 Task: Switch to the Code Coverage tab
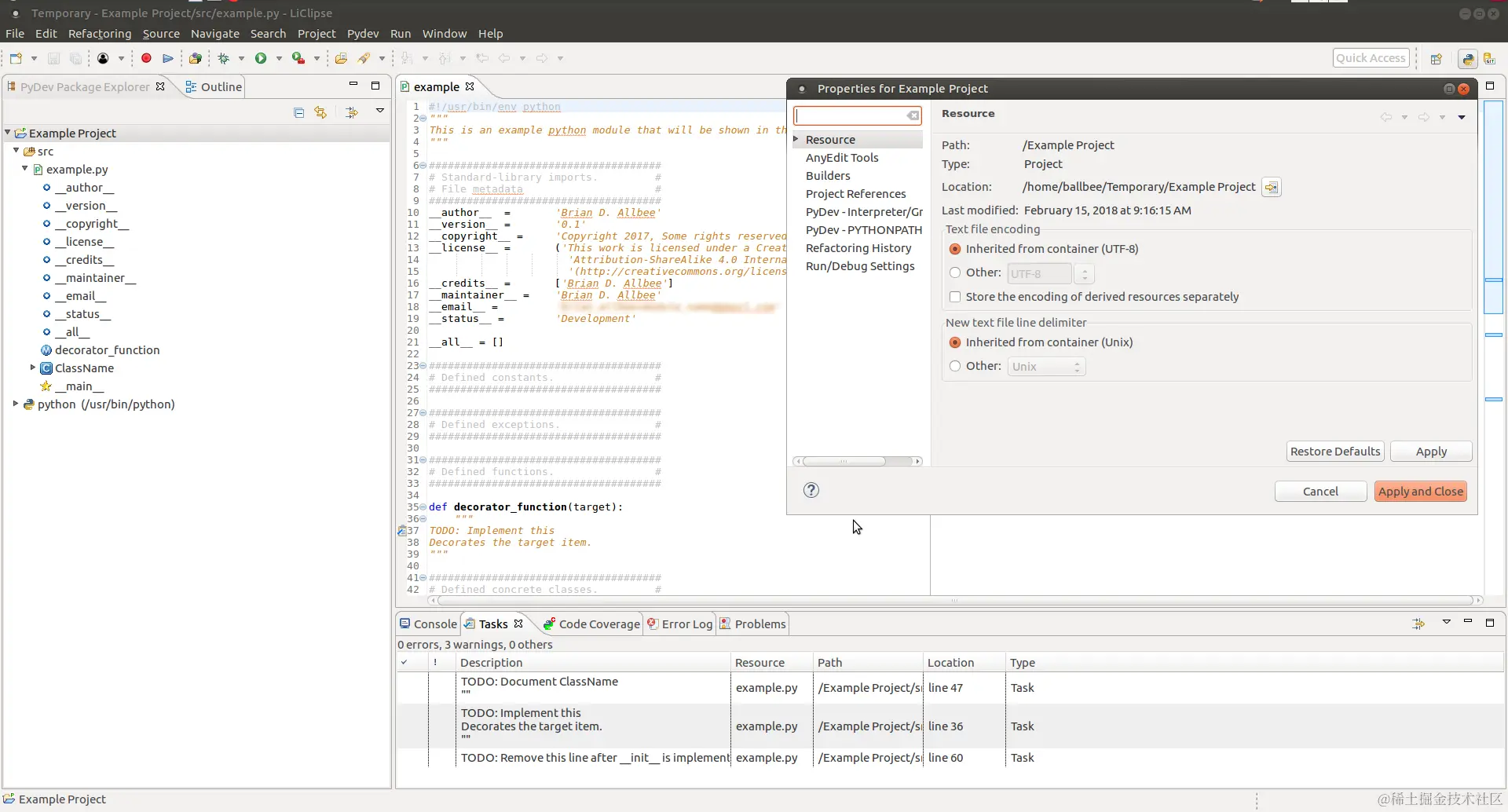(591, 624)
